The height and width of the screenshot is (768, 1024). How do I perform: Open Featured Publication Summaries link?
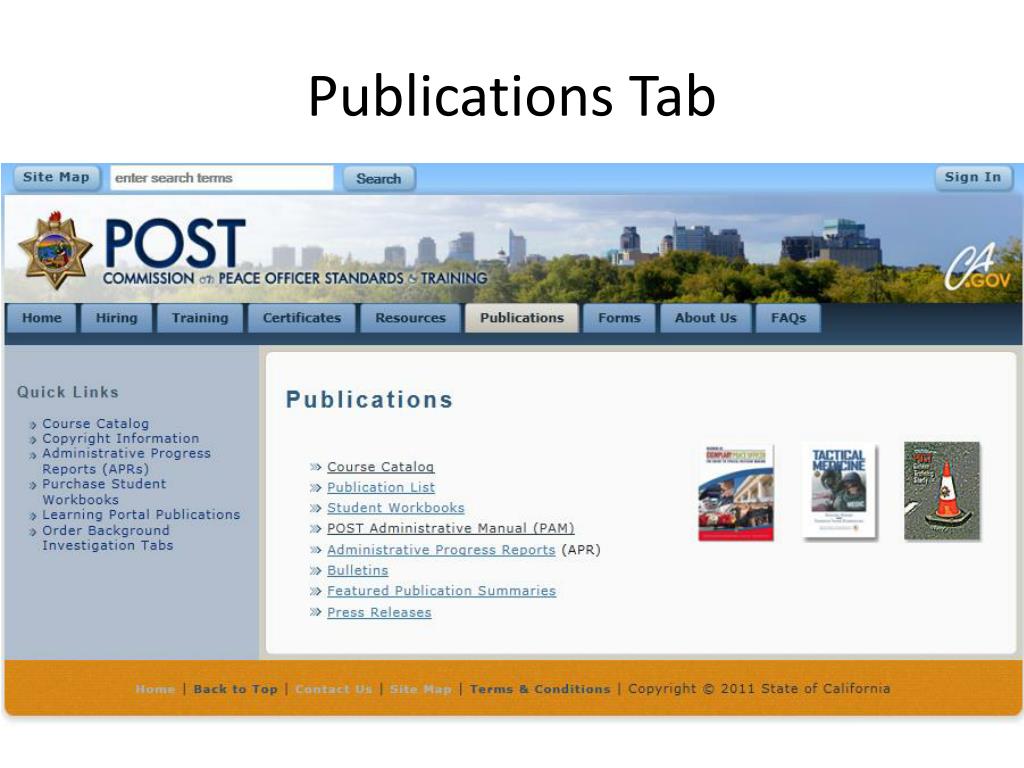pyautogui.click(x=441, y=590)
